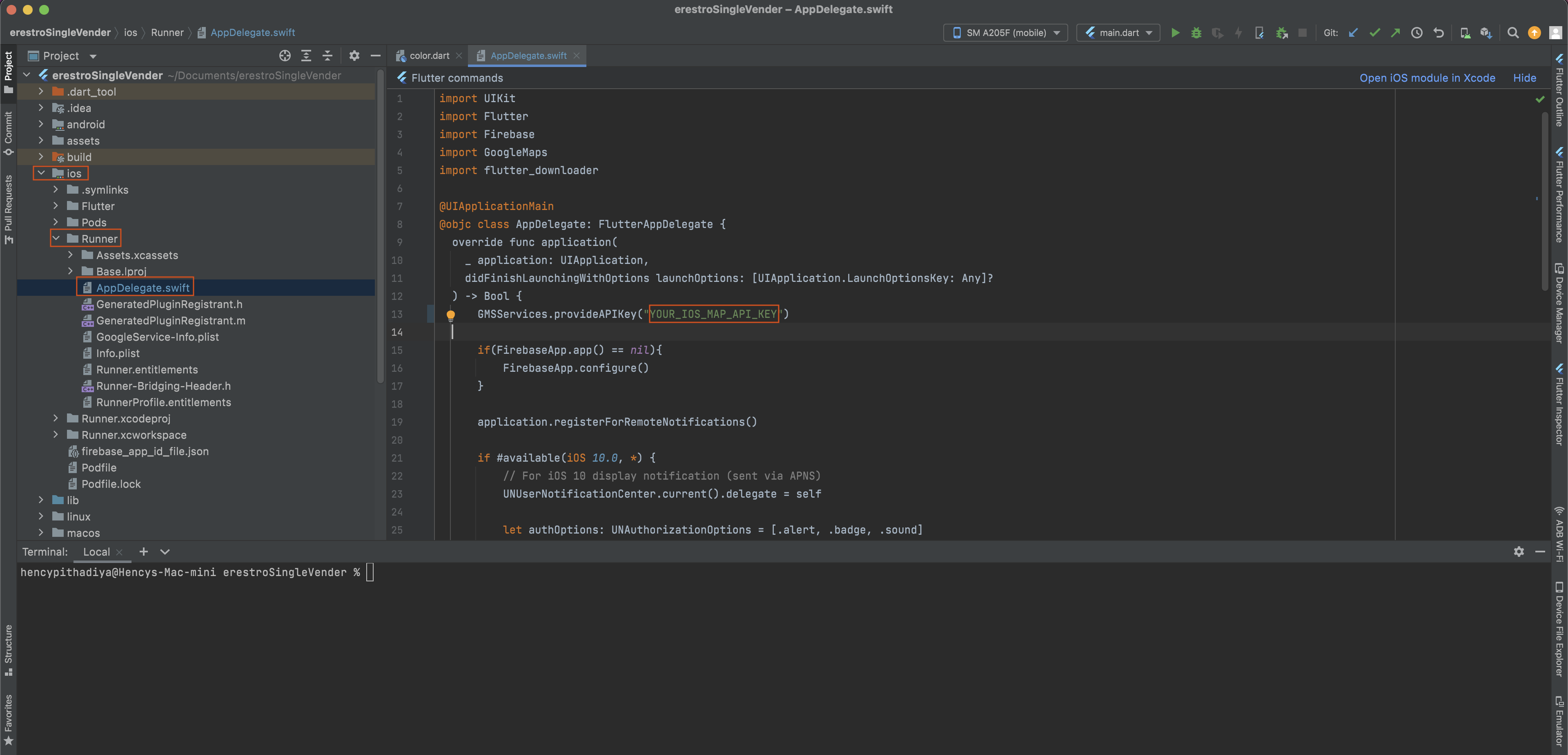
Task: Expand the Pods folder
Action: tap(56, 221)
